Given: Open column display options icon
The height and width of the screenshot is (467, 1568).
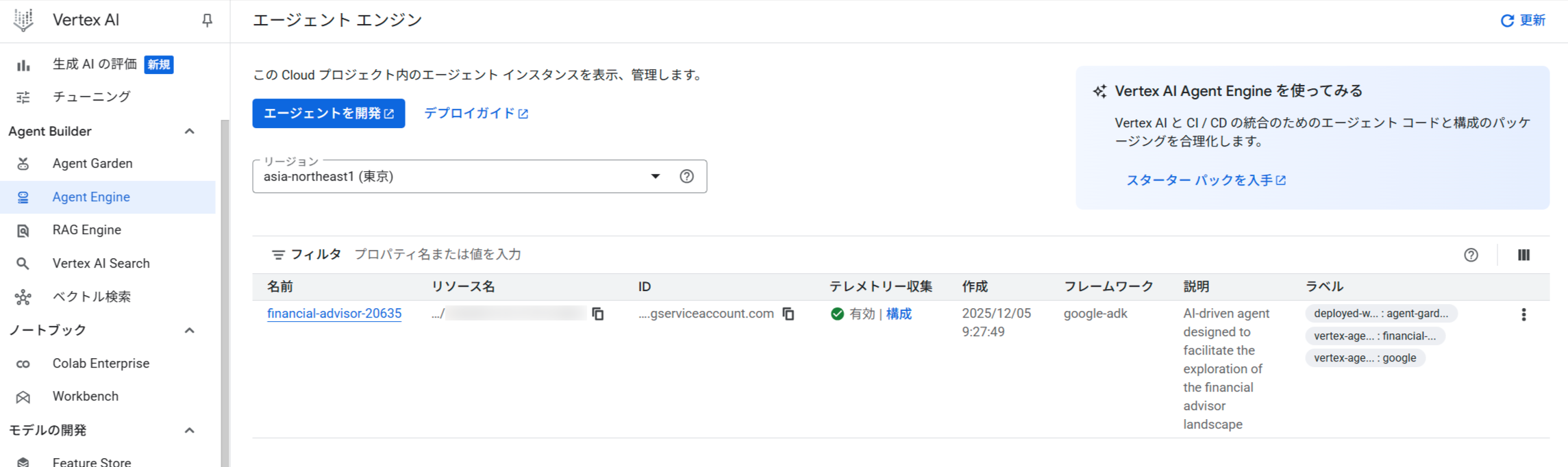Looking at the screenshot, I should point(1523,255).
